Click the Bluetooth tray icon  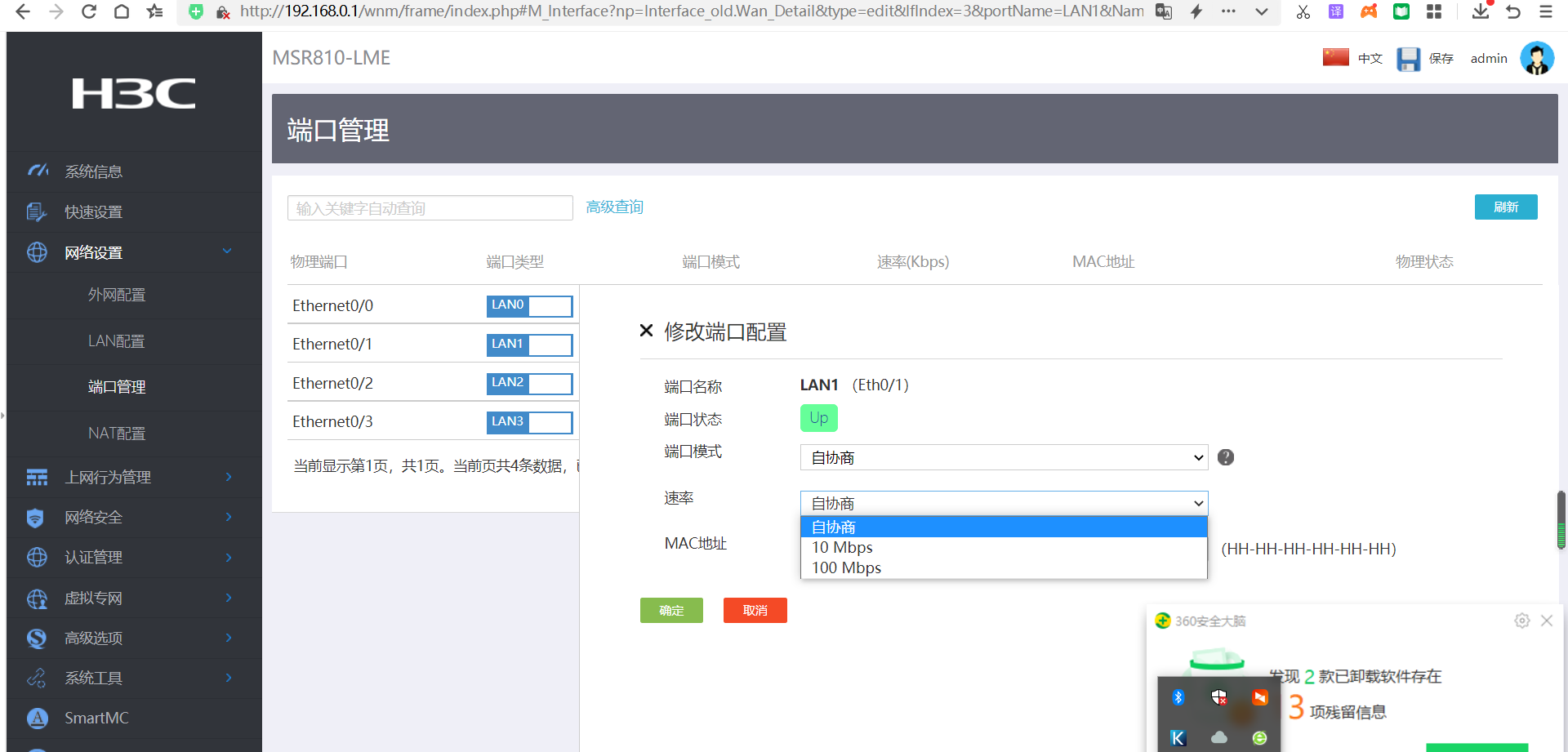1178,697
